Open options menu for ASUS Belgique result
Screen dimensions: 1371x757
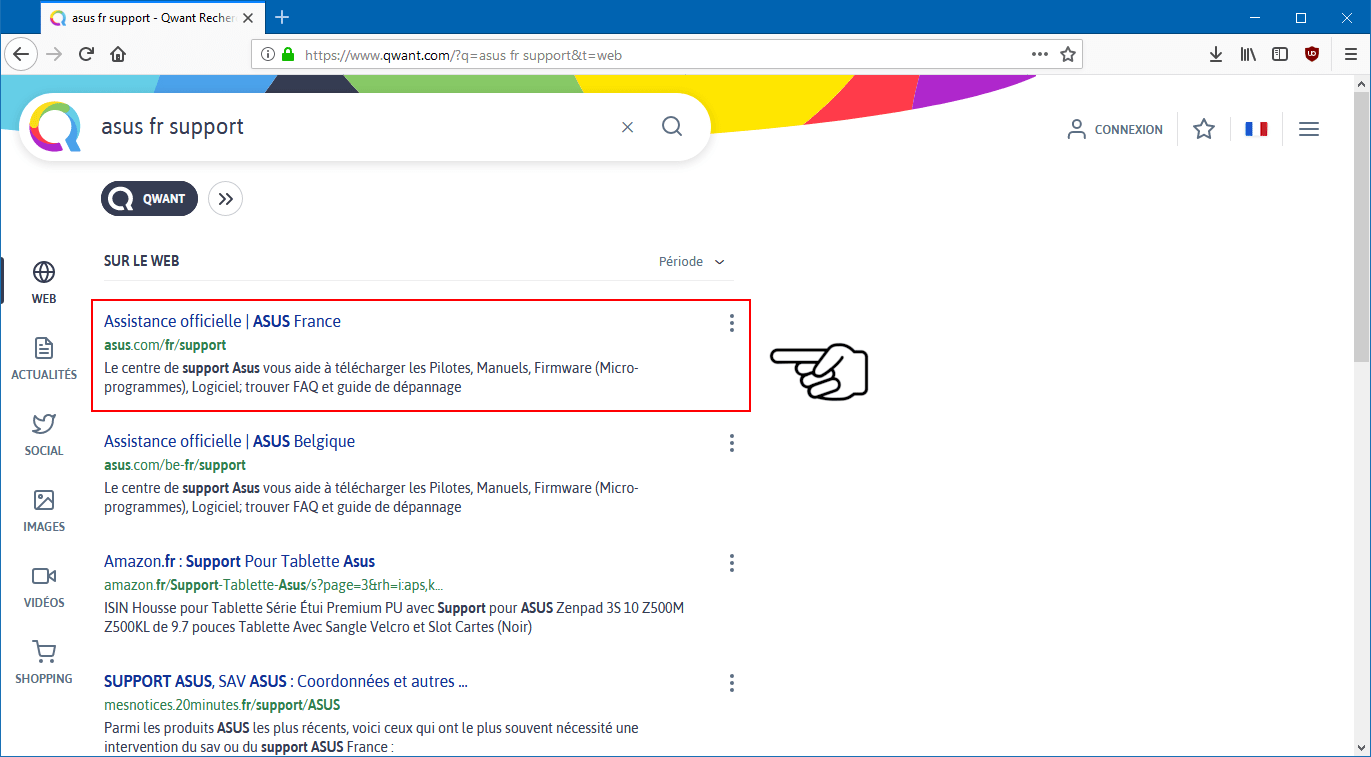[x=732, y=442]
